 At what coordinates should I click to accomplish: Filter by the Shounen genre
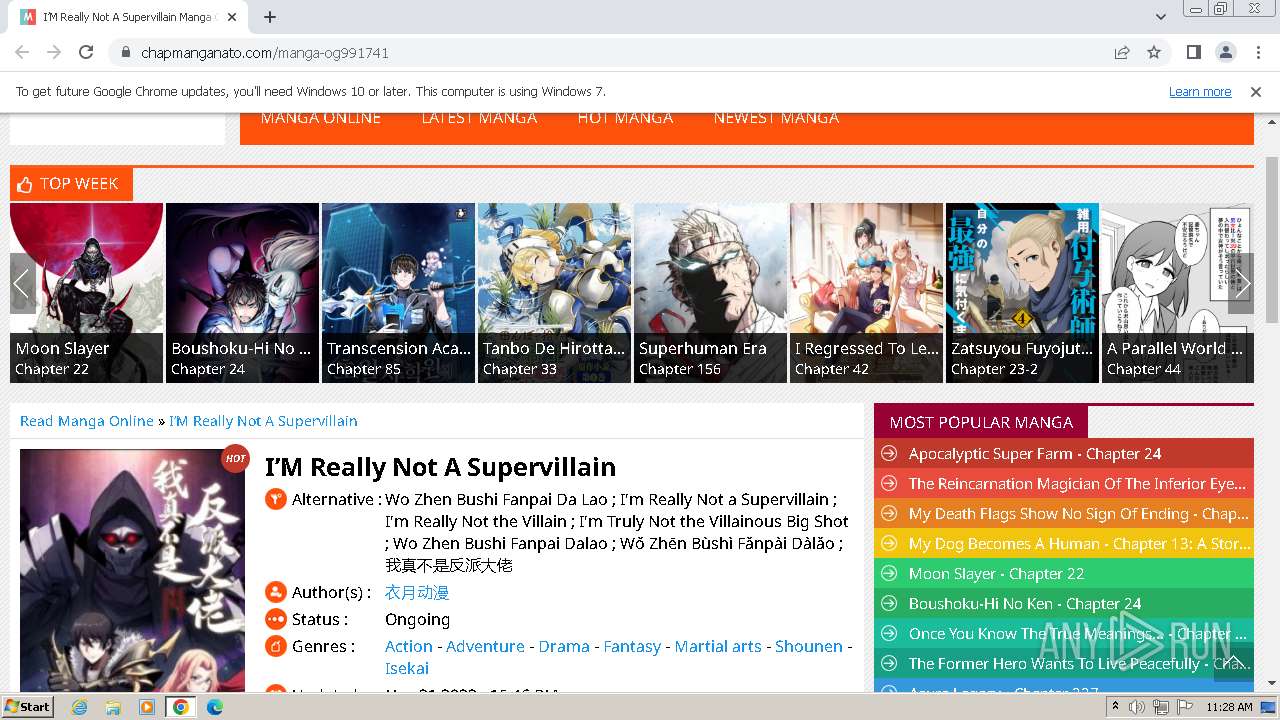(809, 647)
